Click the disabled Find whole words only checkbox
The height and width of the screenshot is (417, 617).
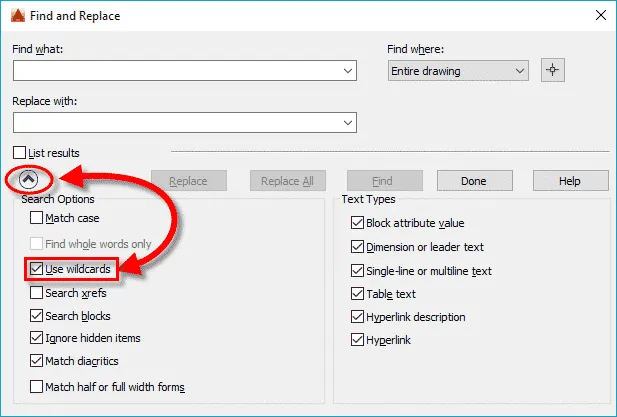click(x=36, y=244)
